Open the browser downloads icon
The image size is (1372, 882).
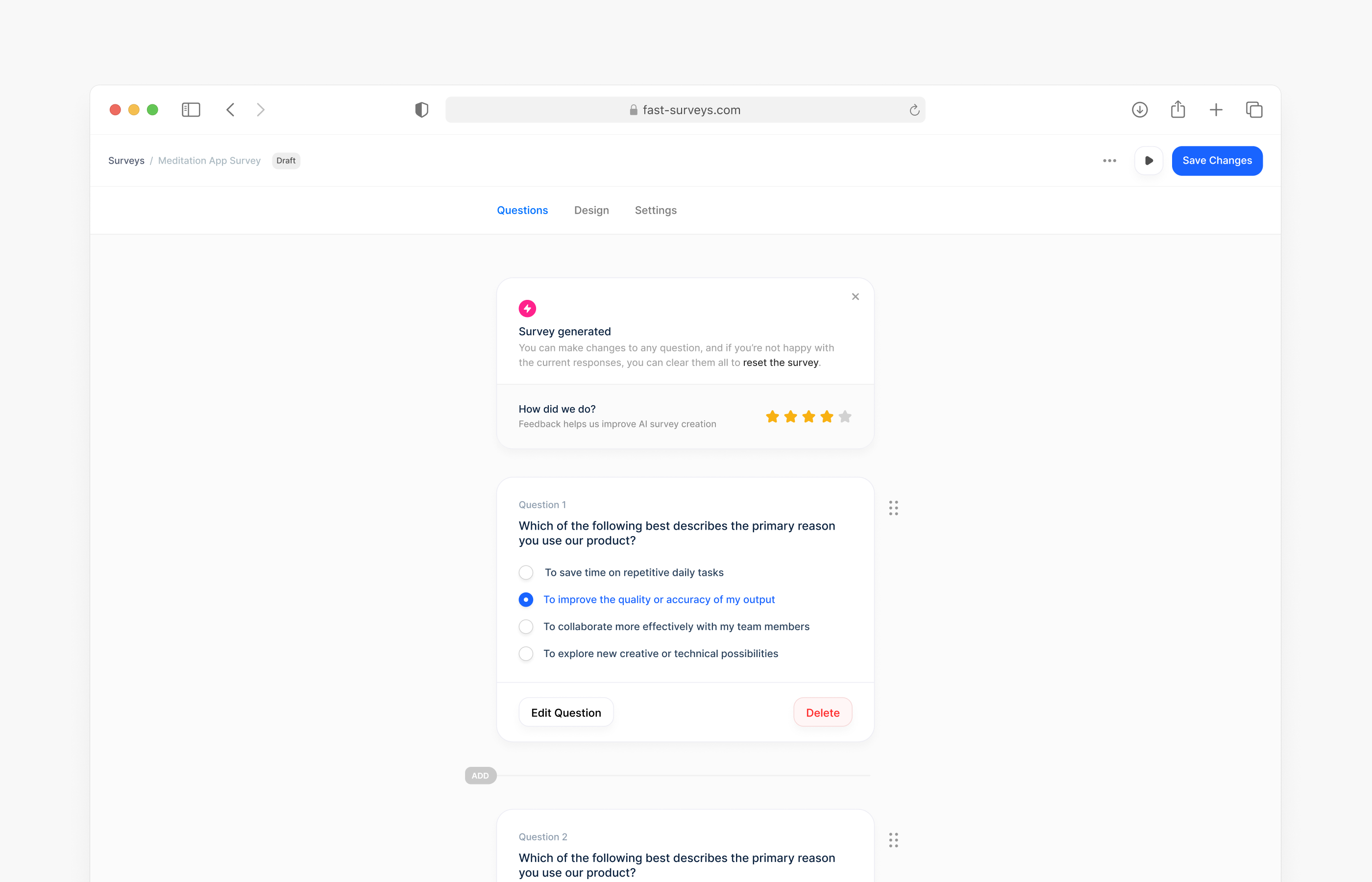[x=1140, y=109]
